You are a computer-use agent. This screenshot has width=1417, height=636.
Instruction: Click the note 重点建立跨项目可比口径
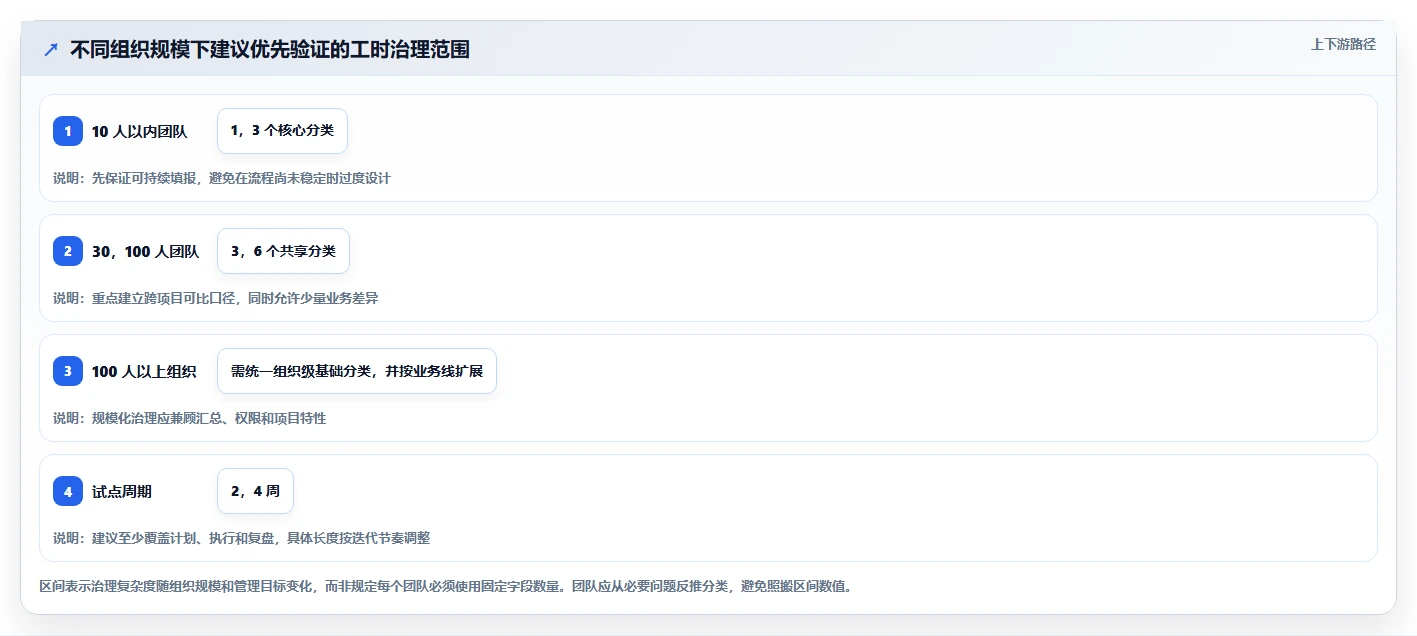tap(216, 298)
